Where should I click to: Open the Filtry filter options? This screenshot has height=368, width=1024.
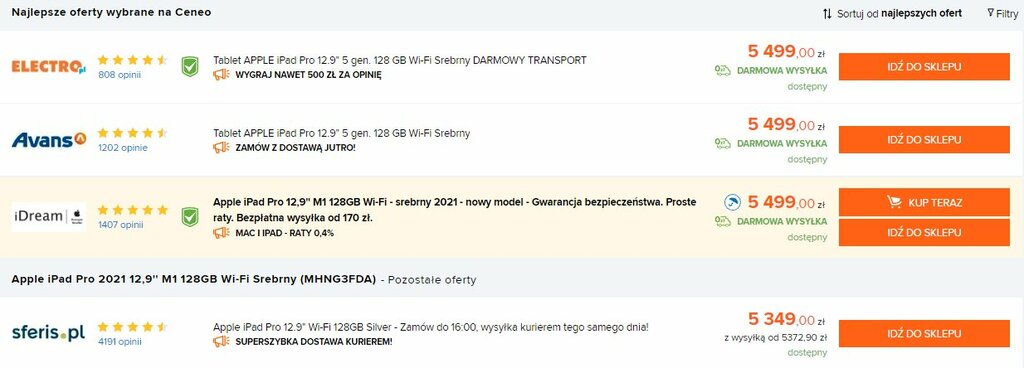point(1002,13)
